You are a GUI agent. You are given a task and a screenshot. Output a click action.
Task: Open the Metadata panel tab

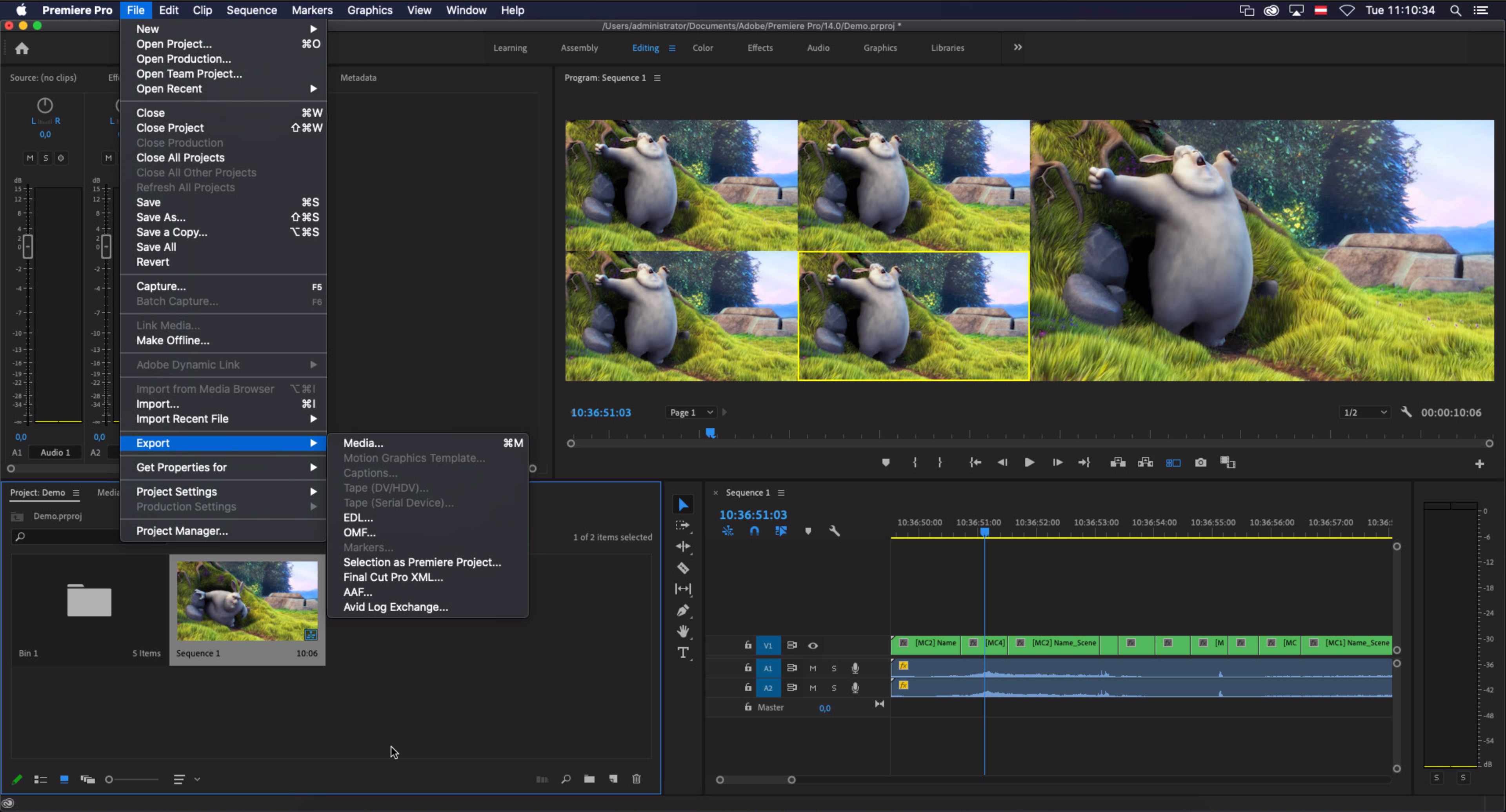pyautogui.click(x=358, y=77)
